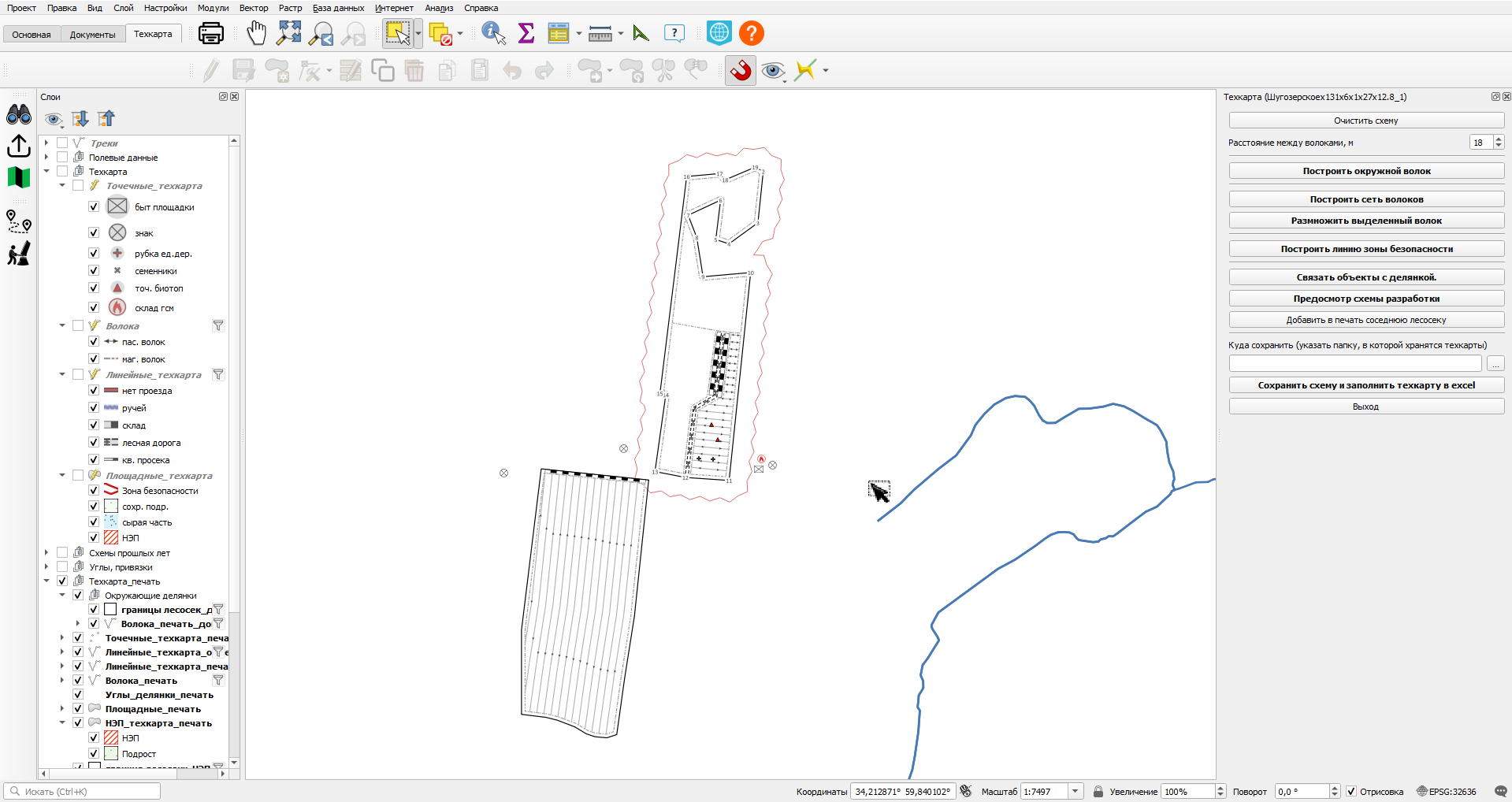1512x802 pixels.
Task: Open the 'База данных' menu
Action: [338, 8]
